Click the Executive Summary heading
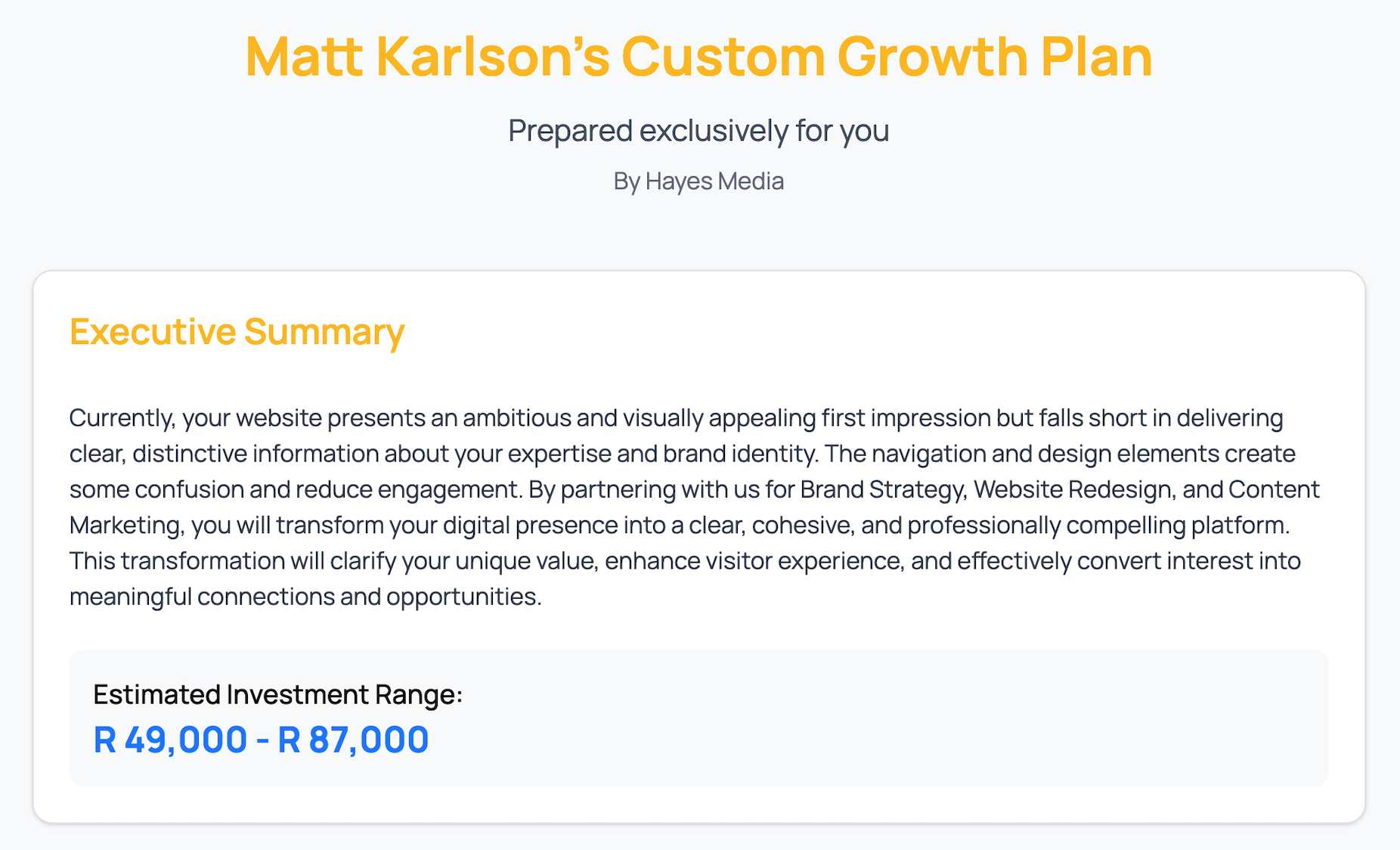The height and width of the screenshot is (850, 1400). (237, 332)
